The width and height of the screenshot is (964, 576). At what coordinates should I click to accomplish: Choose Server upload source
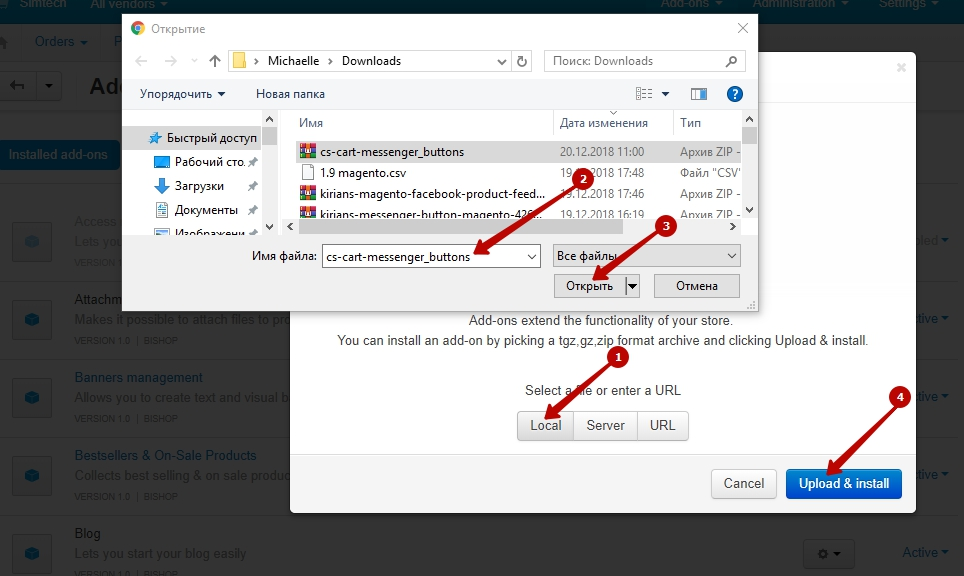click(x=605, y=425)
